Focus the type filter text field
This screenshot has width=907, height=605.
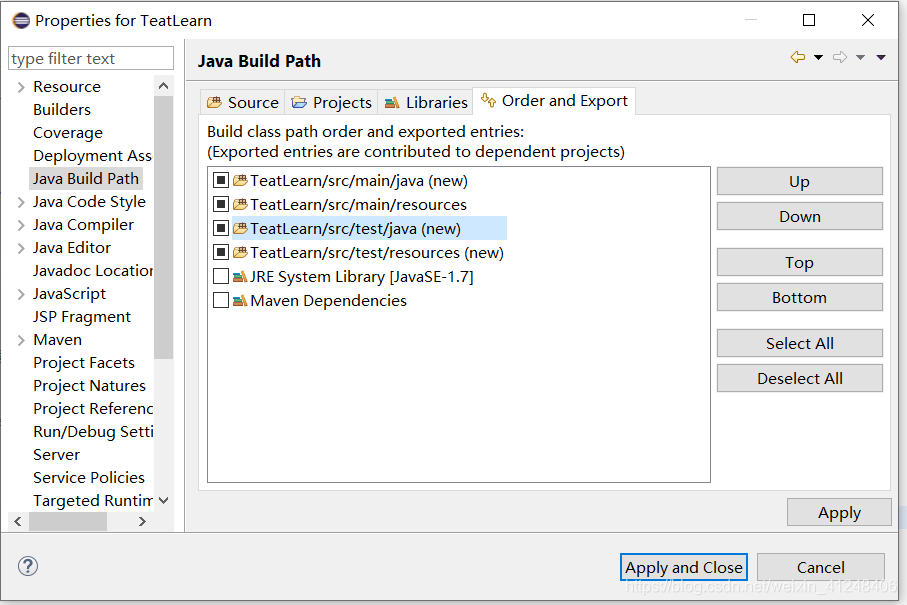click(90, 59)
